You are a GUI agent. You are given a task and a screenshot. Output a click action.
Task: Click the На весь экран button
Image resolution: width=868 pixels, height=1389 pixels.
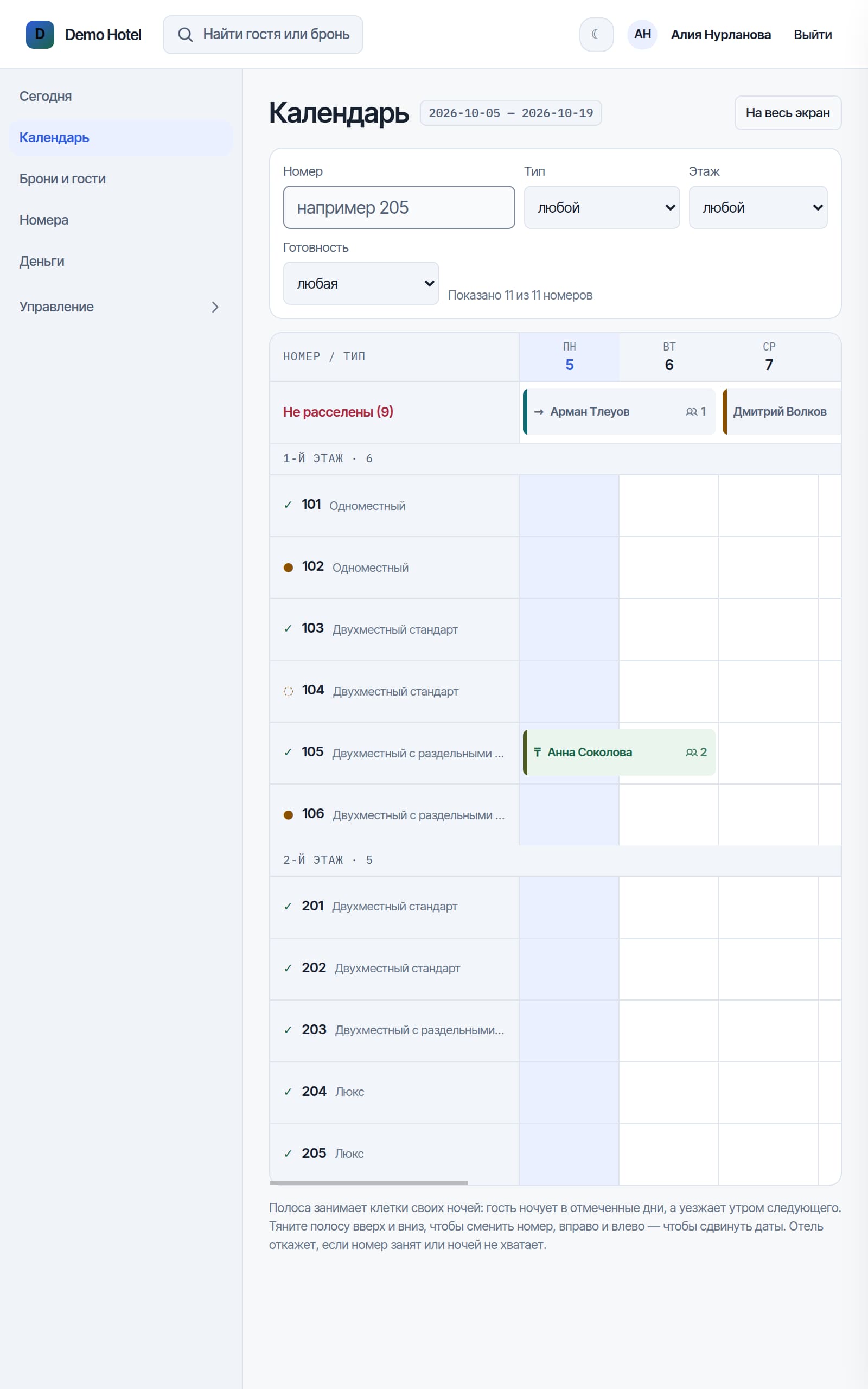[x=788, y=113]
